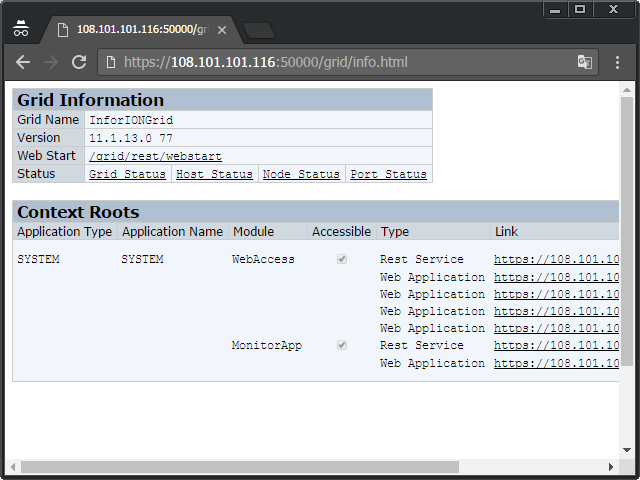The width and height of the screenshot is (640, 480).
Task: Click the /grid/rest/webstart link
Action: point(155,156)
